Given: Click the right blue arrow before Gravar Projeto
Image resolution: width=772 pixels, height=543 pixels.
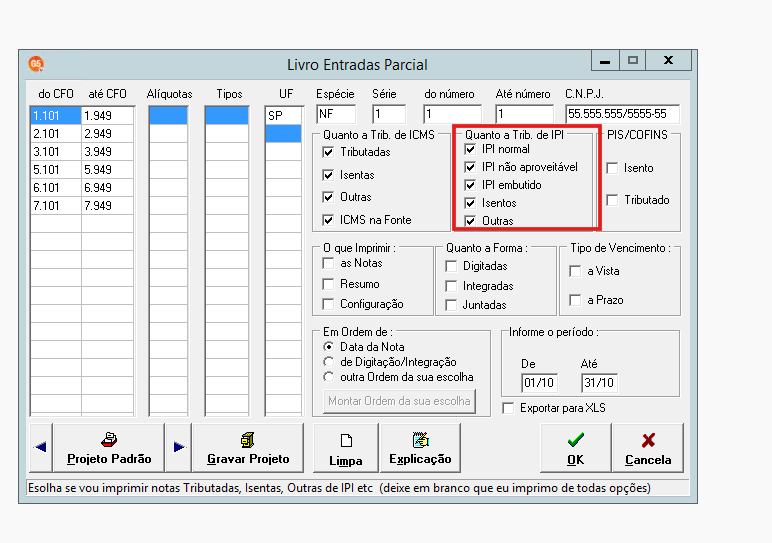Looking at the screenshot, I should (x=179, y=447).
